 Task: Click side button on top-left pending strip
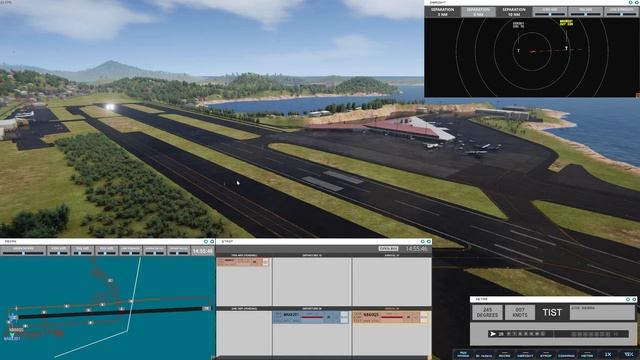tap(266, 262)
